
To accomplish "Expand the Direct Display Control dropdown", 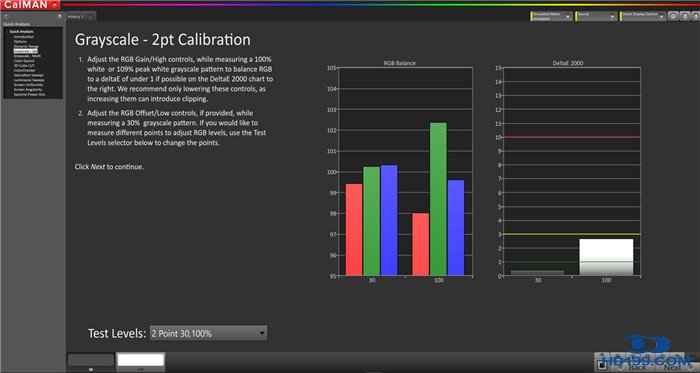I will [x=643, y=17].
